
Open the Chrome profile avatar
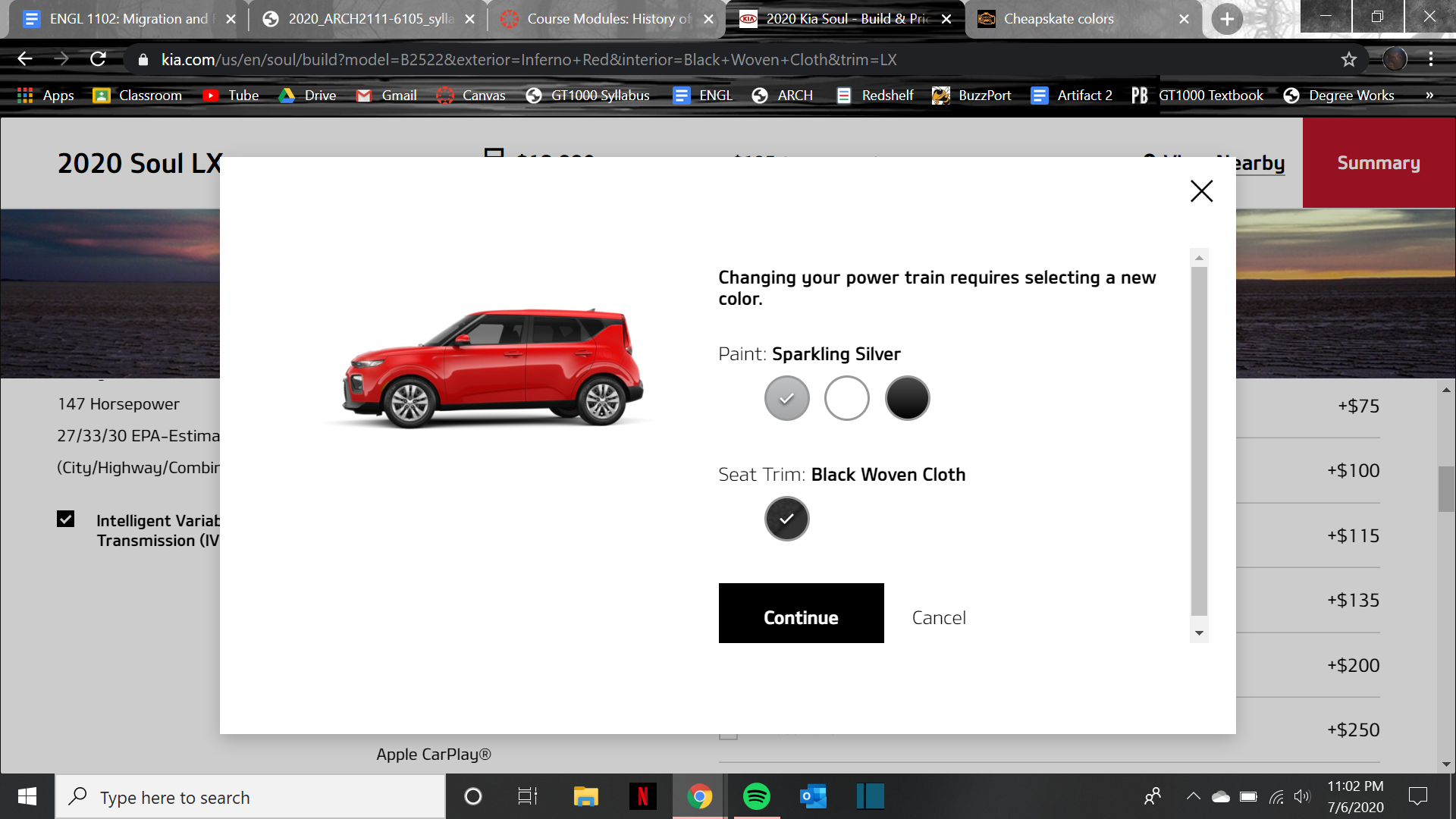1395,59
